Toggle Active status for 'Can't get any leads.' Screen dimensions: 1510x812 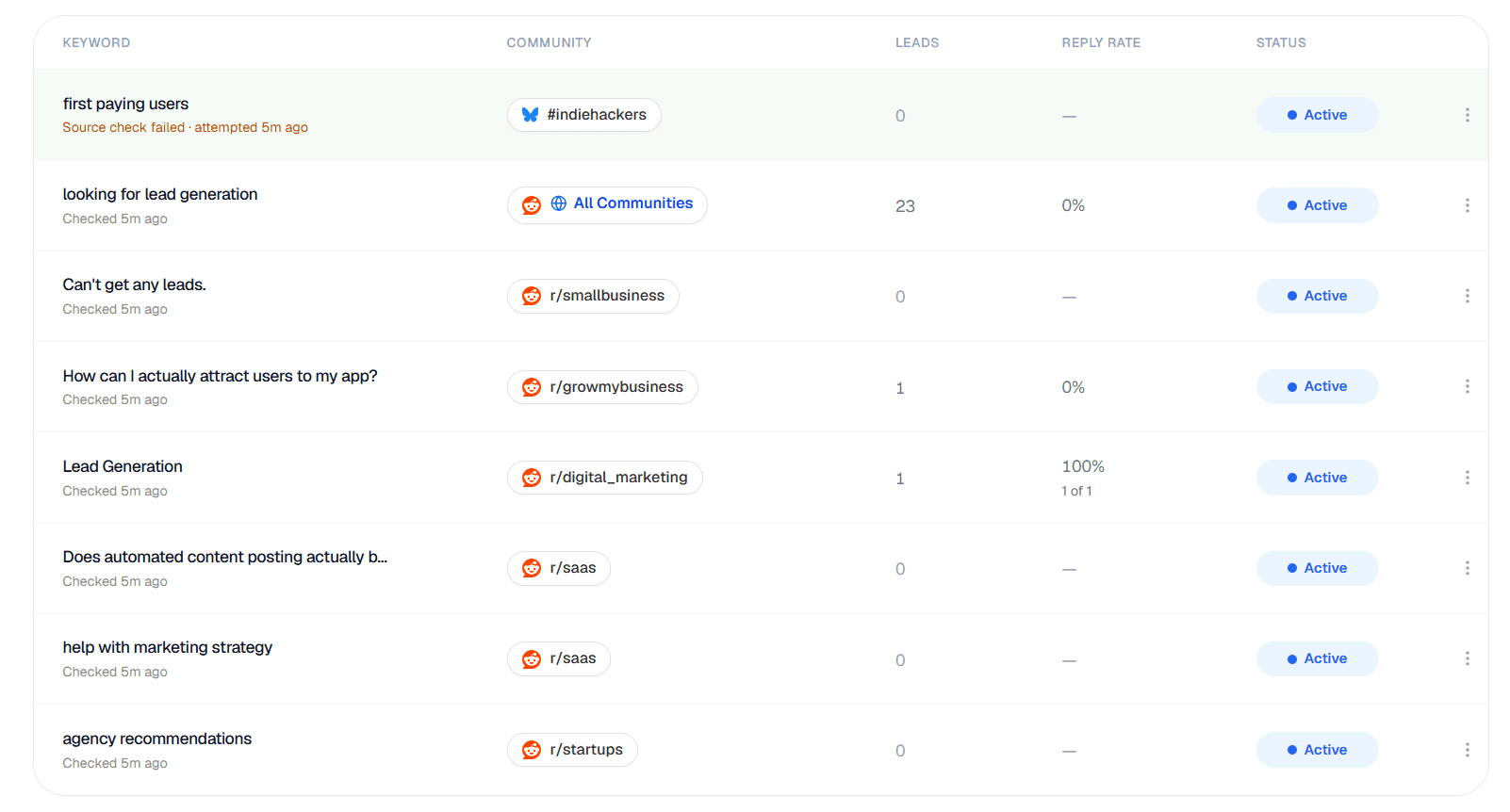pos(1317,296)
